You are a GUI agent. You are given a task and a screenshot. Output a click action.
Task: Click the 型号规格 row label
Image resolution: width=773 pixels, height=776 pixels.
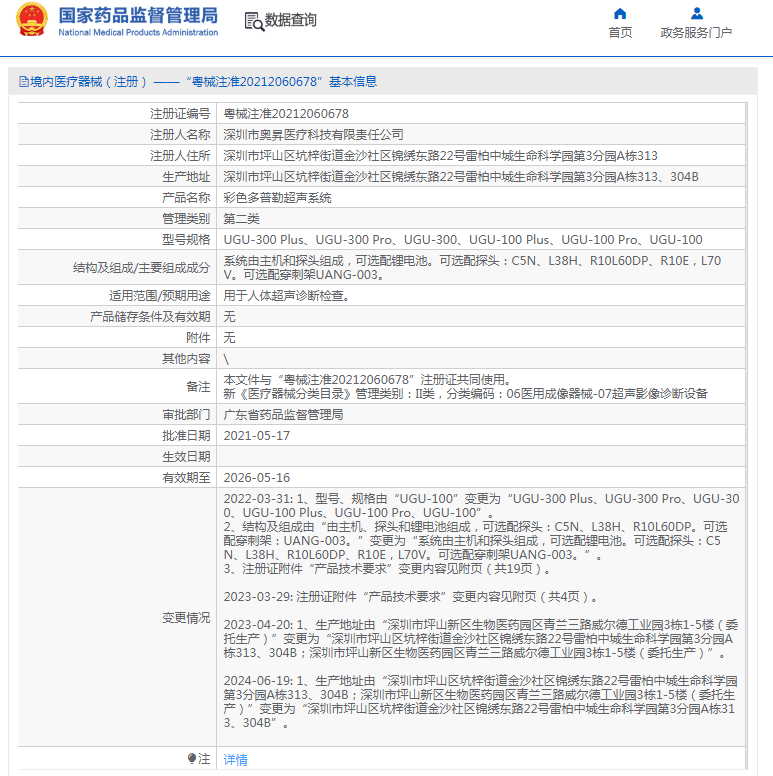click(x=186, y=240)
